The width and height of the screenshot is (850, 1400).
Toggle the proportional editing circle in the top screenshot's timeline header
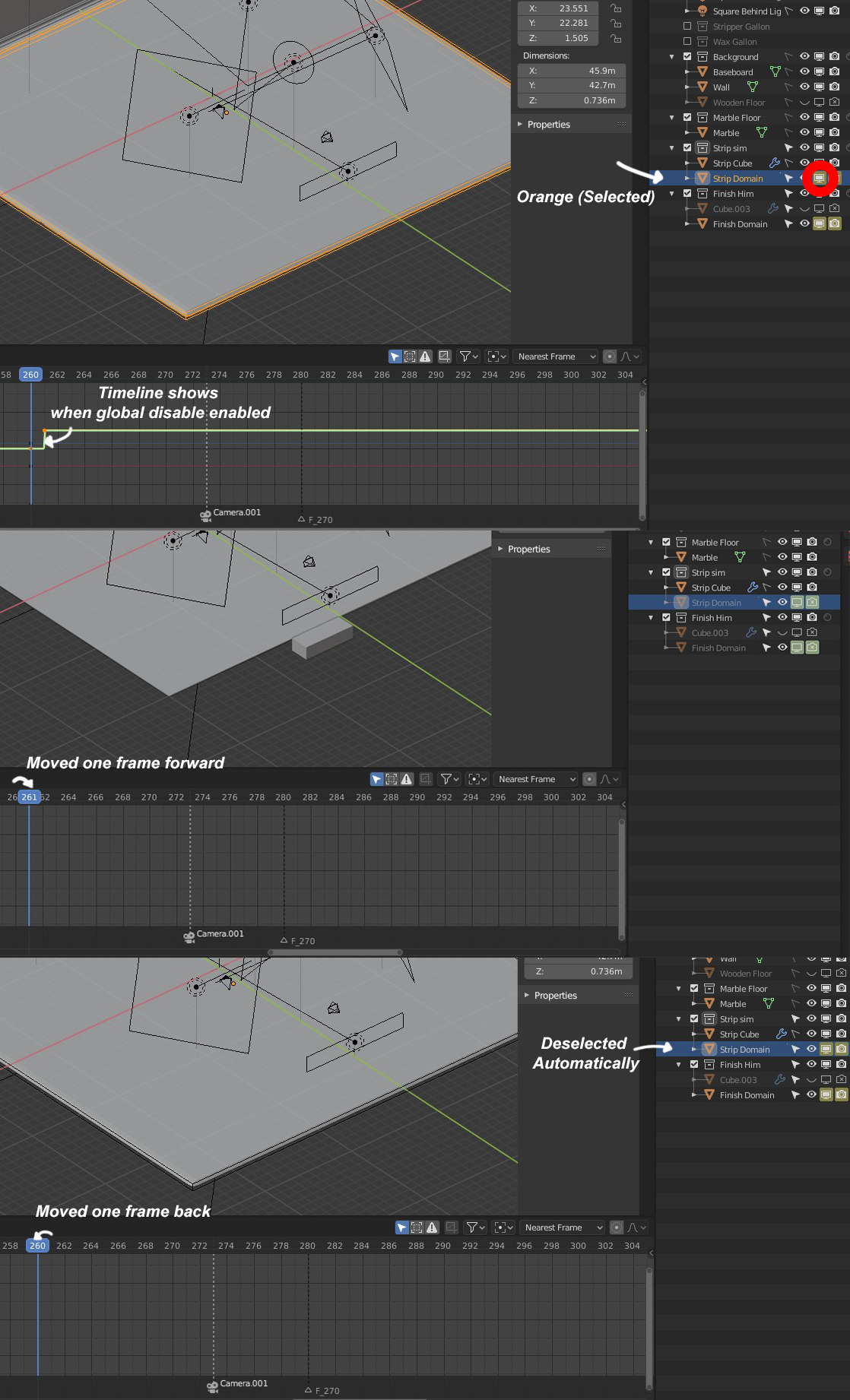pyautogui.click(x=610, y=356)
